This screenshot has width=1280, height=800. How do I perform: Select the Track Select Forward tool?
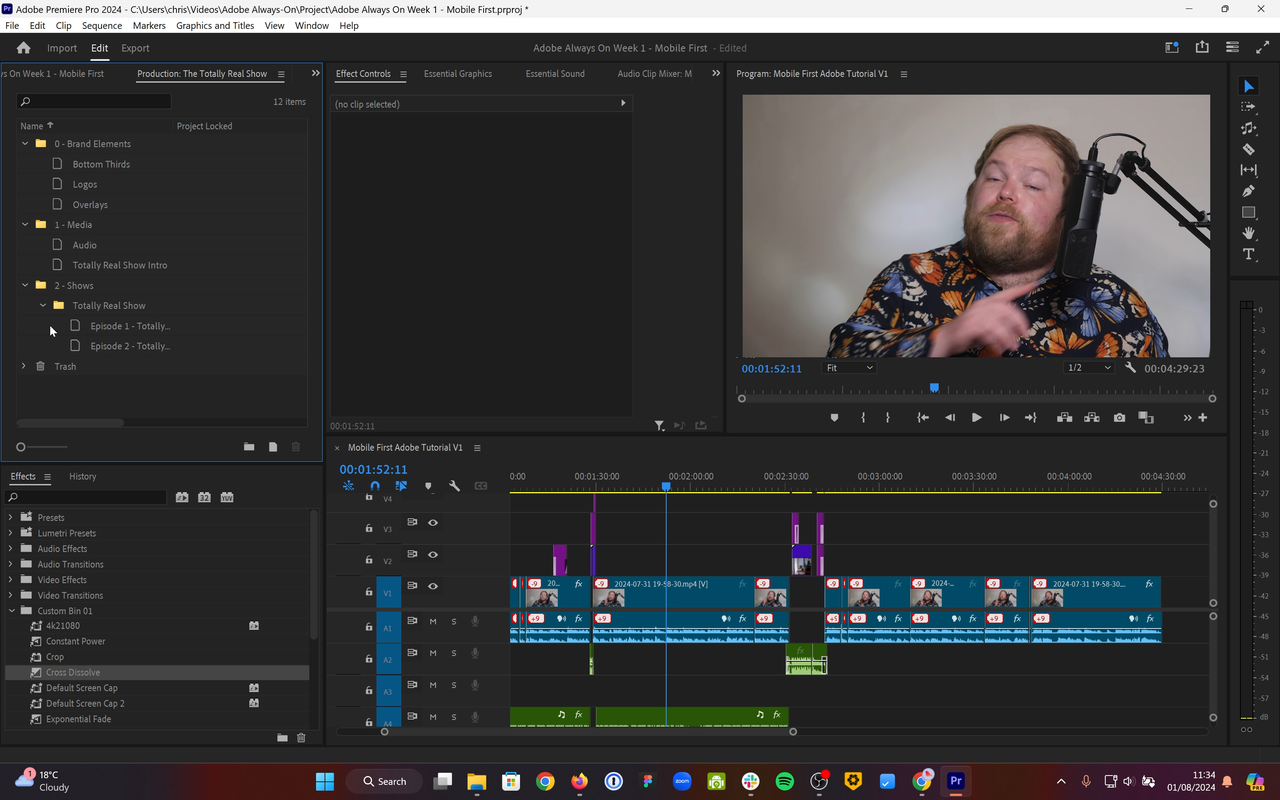click(x=1248, y=106)
